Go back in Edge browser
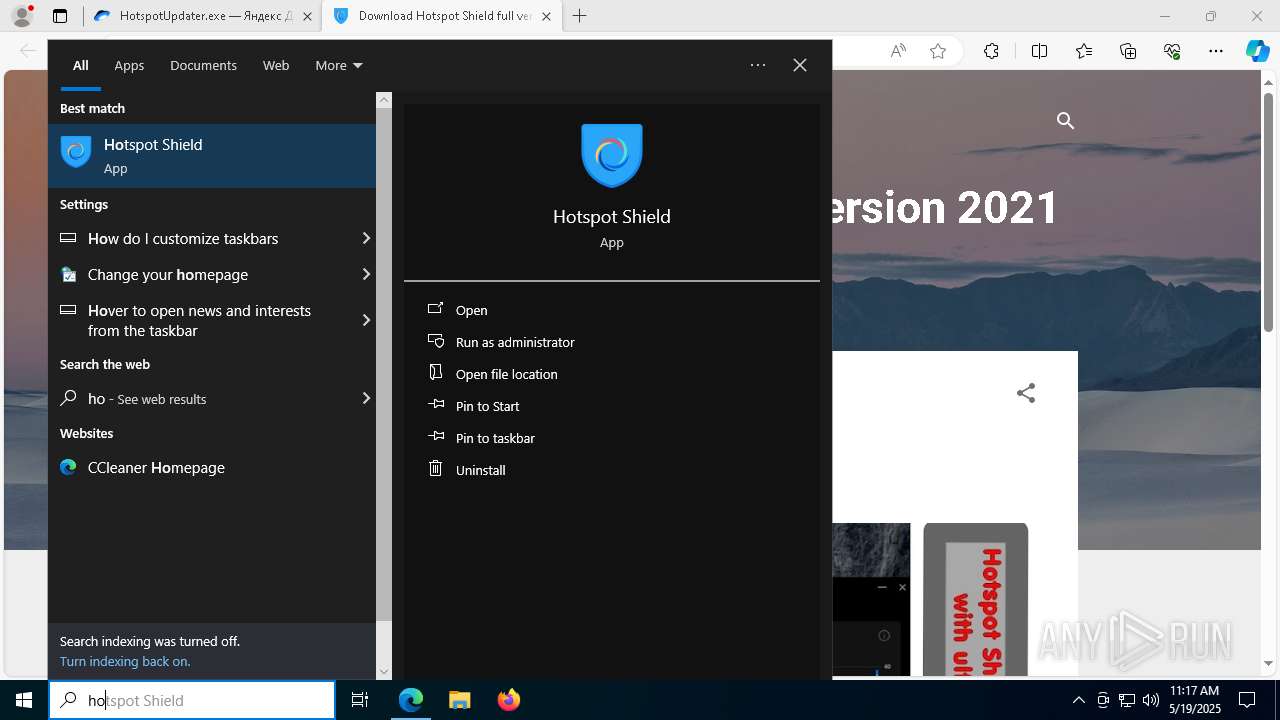 click(28, 51)
